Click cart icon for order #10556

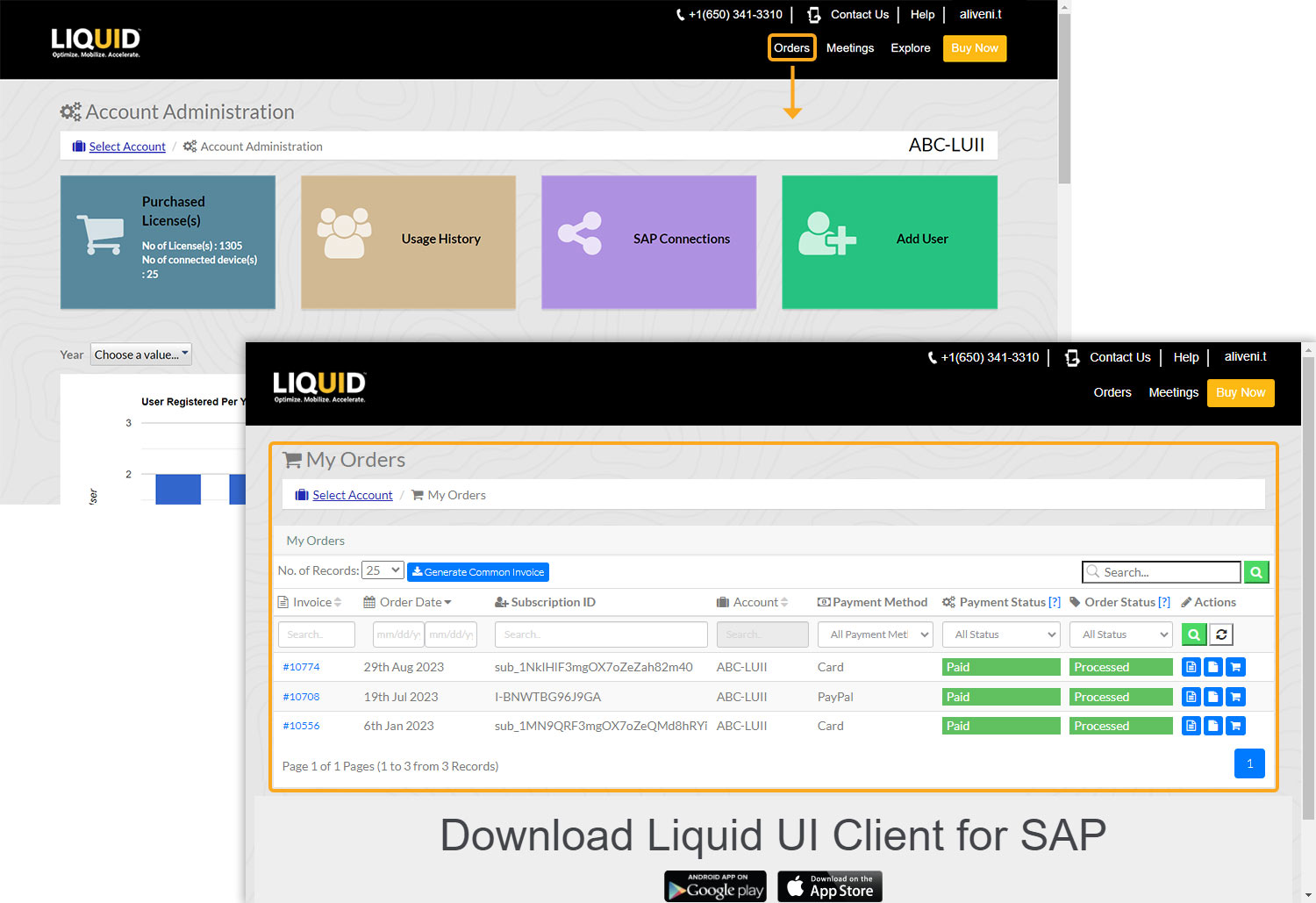1235,726
